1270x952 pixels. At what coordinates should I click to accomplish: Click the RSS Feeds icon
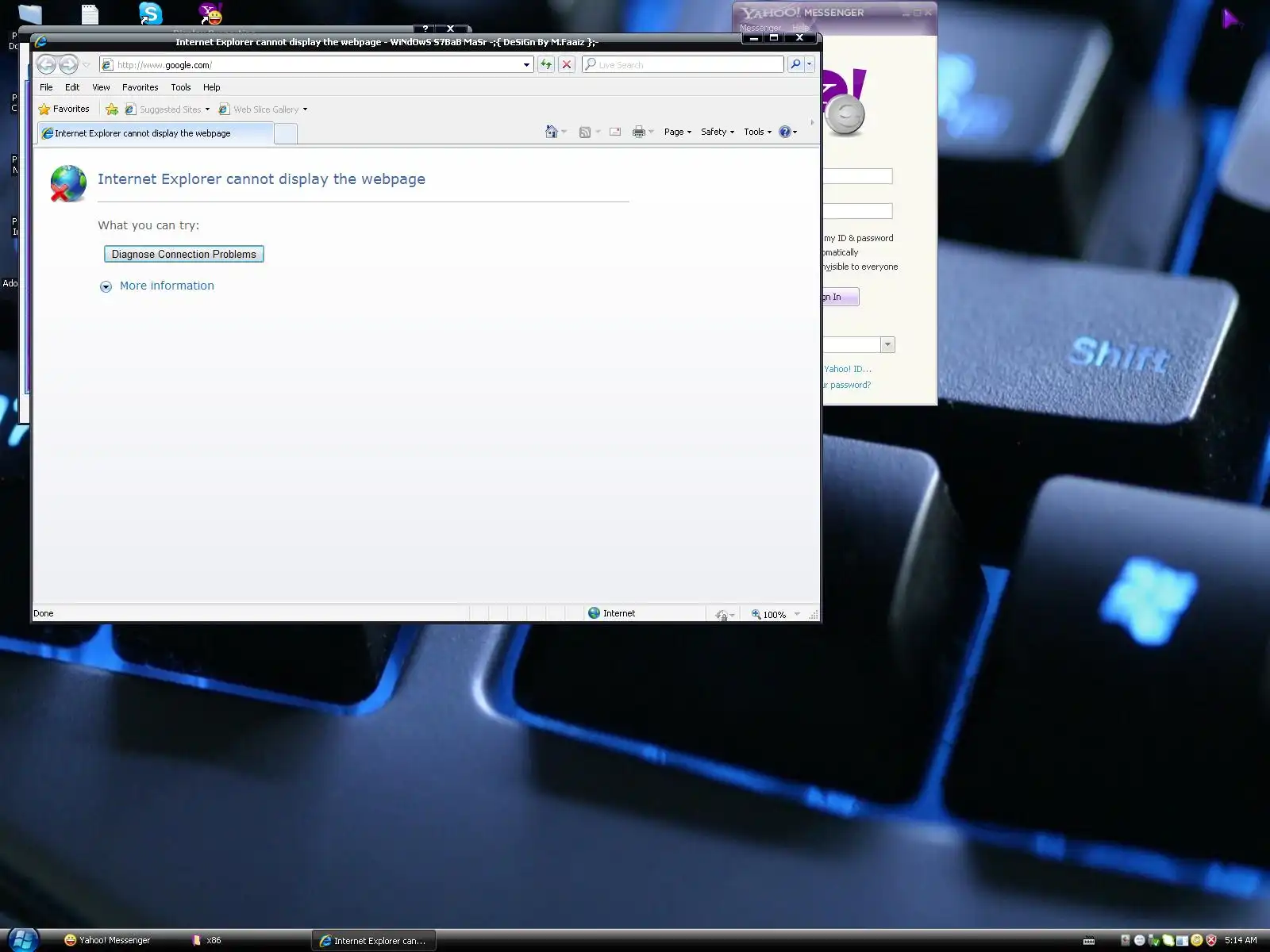[585, 132]
